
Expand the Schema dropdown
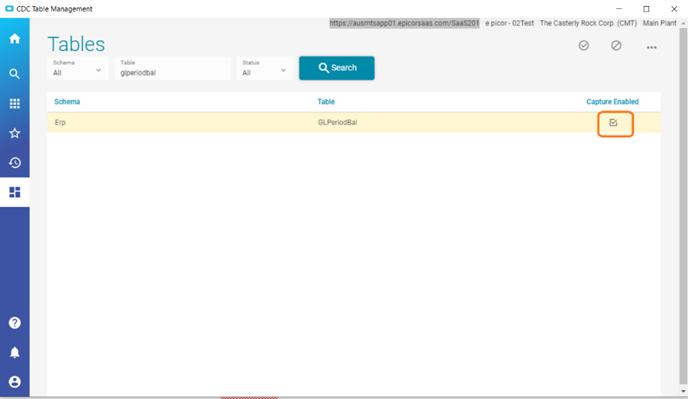click(x=78, y=68)
